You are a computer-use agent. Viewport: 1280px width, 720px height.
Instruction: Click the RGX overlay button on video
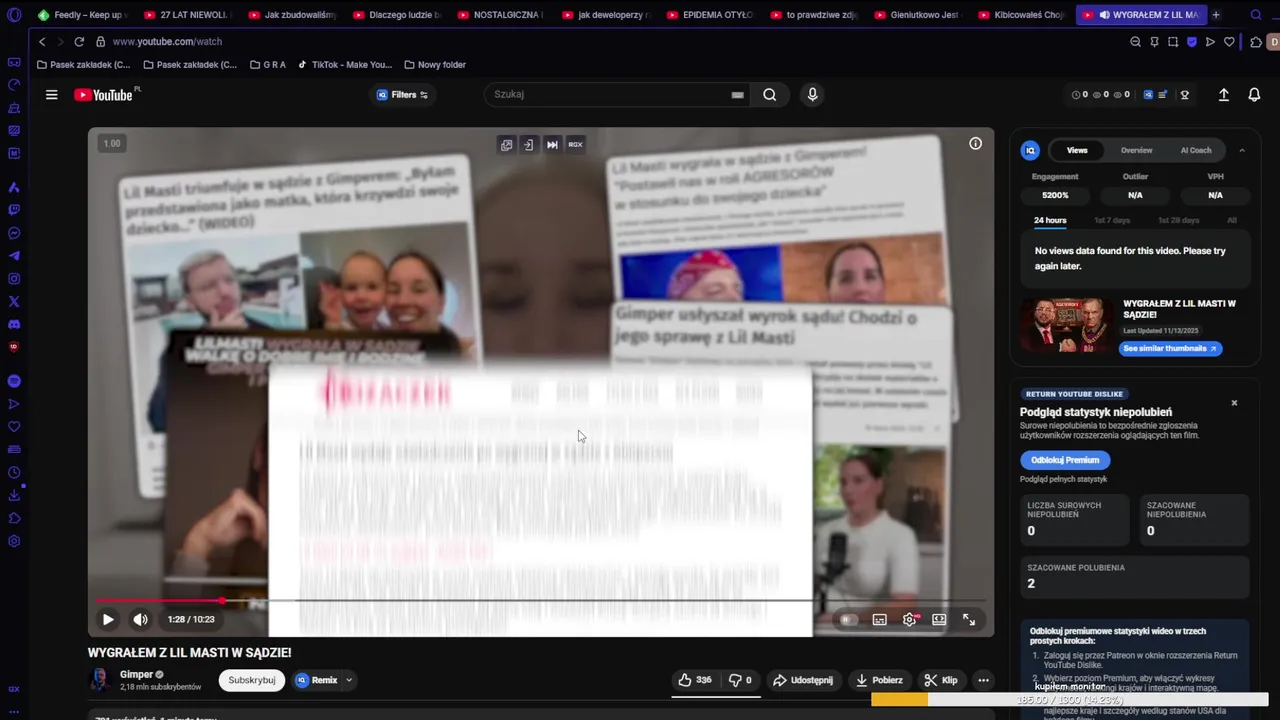tap(575, 144)
